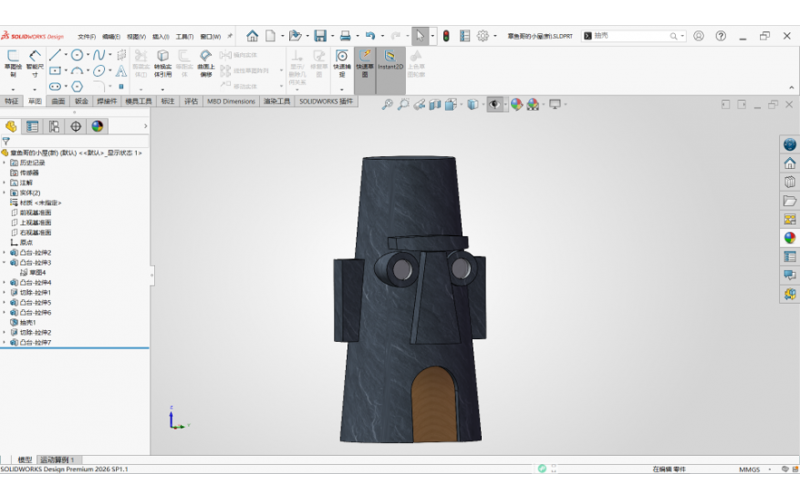This screenshot has height=500, width=800.
Task: Click the Options gear icon
Action: coord(483,36)
